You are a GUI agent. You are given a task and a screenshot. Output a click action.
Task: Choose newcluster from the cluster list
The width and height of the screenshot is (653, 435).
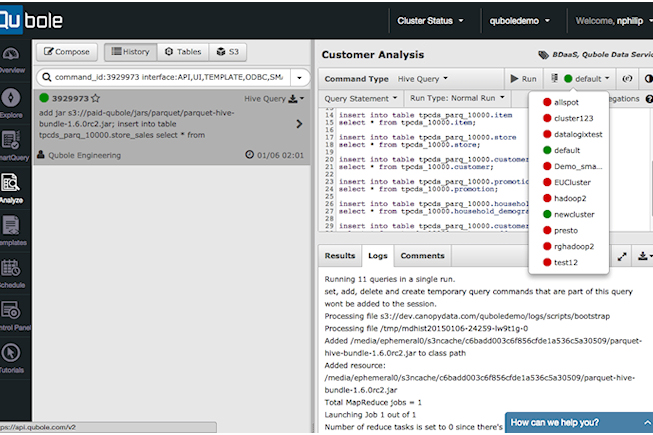pos(573,214)
